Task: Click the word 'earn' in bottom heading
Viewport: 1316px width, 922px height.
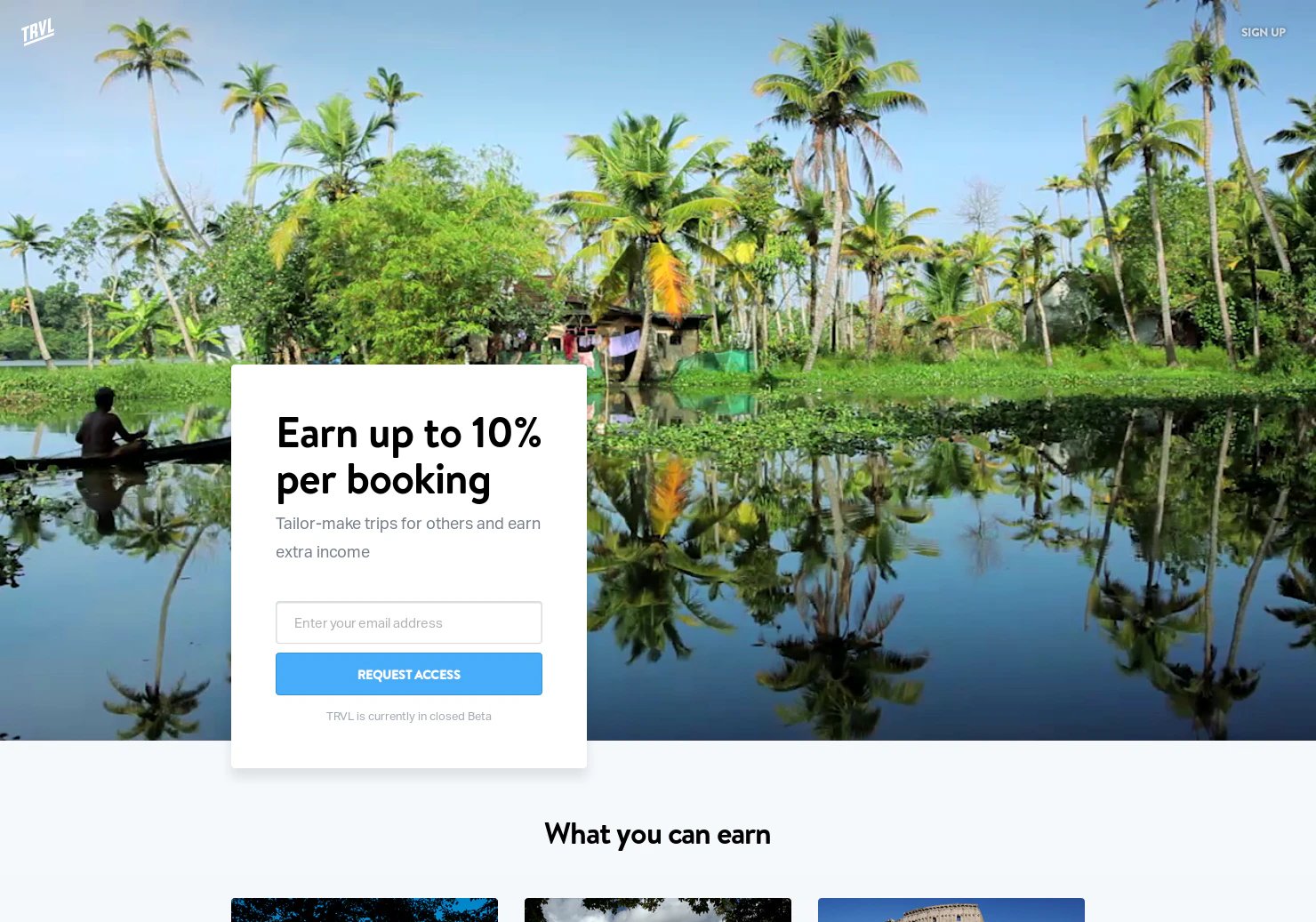Action: point(744,835)
